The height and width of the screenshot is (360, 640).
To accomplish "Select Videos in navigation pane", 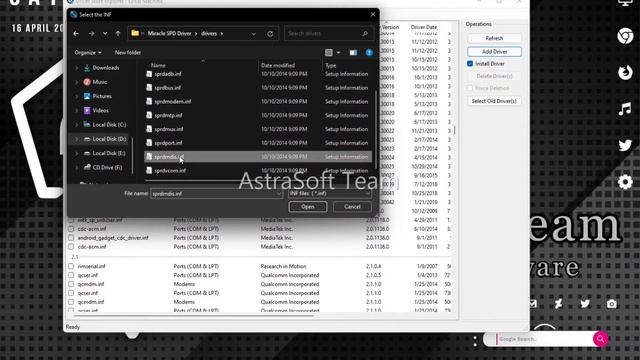I will [100, 111].
